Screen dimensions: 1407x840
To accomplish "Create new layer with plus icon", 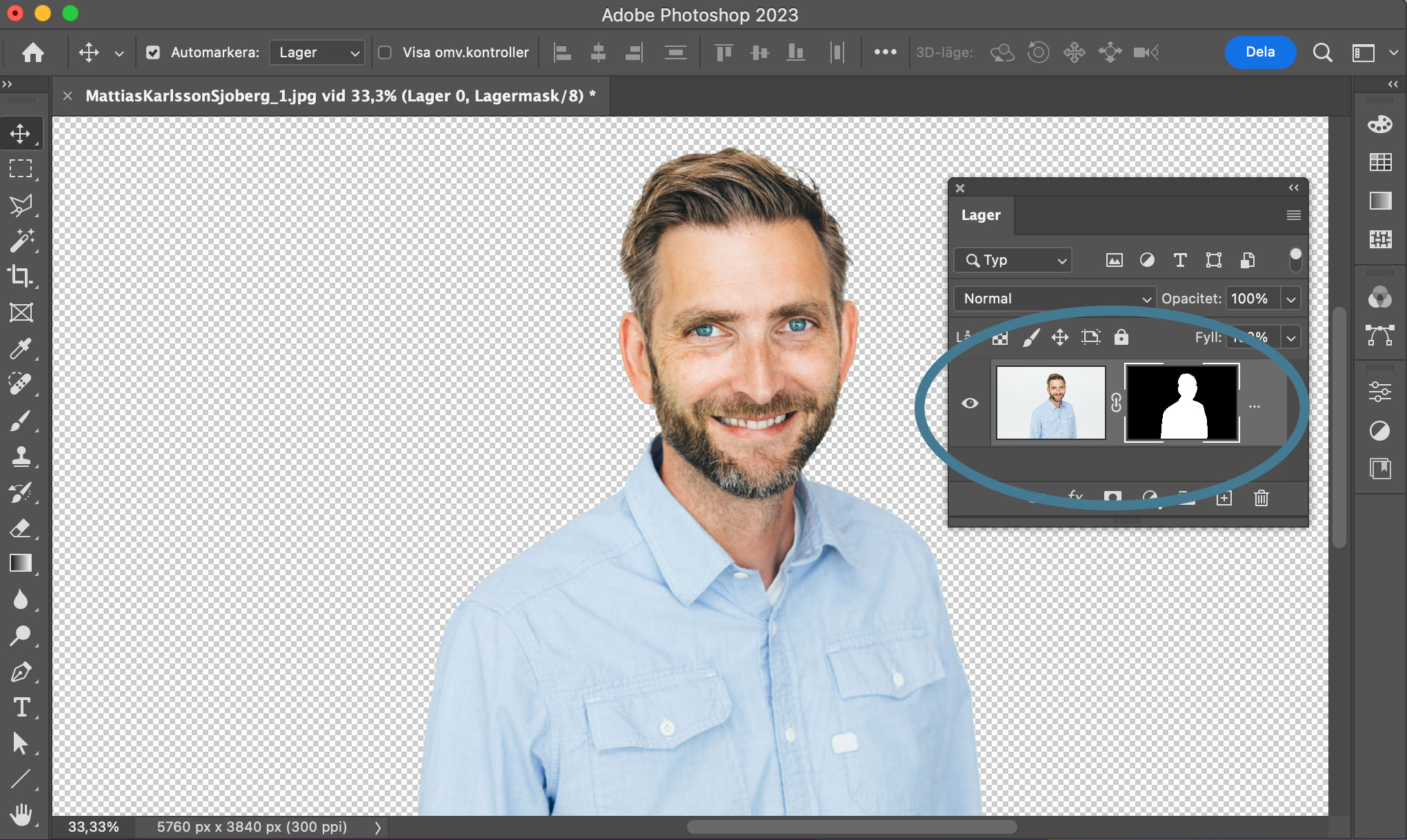I will tap(1224, 498).
